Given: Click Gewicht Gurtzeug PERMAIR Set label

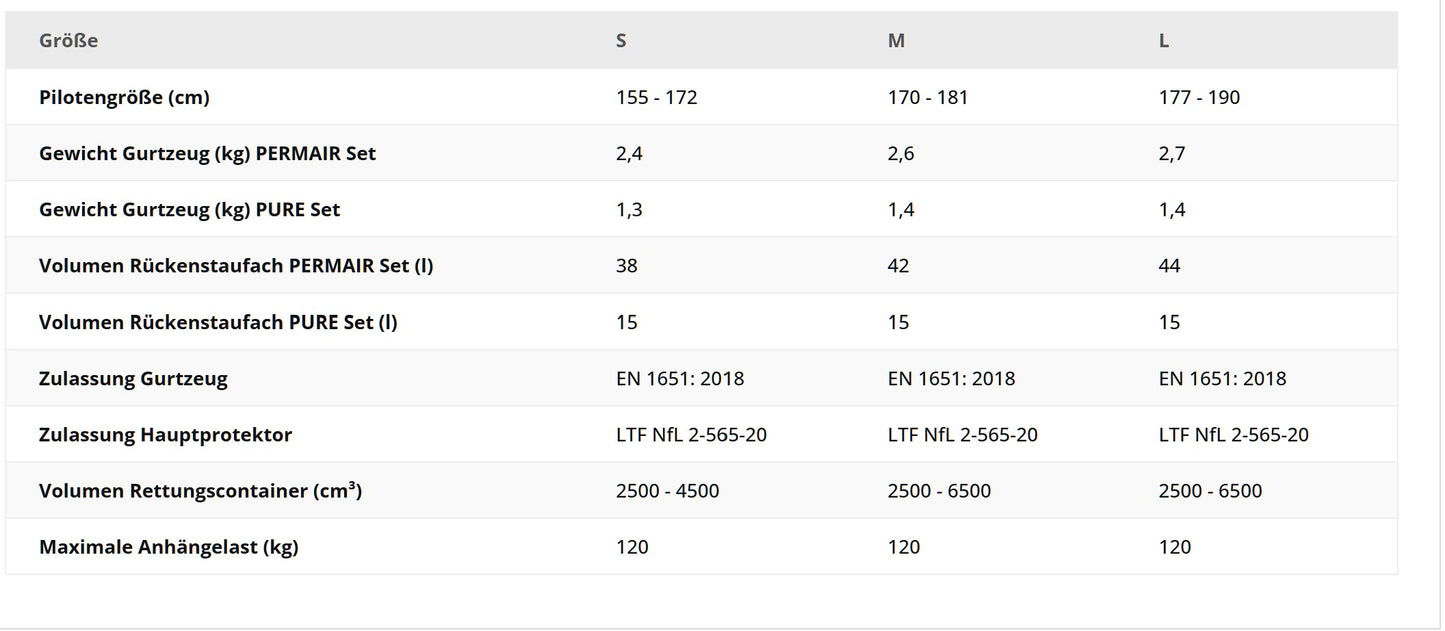Looking at the screenshot, I should click(207, 153).
